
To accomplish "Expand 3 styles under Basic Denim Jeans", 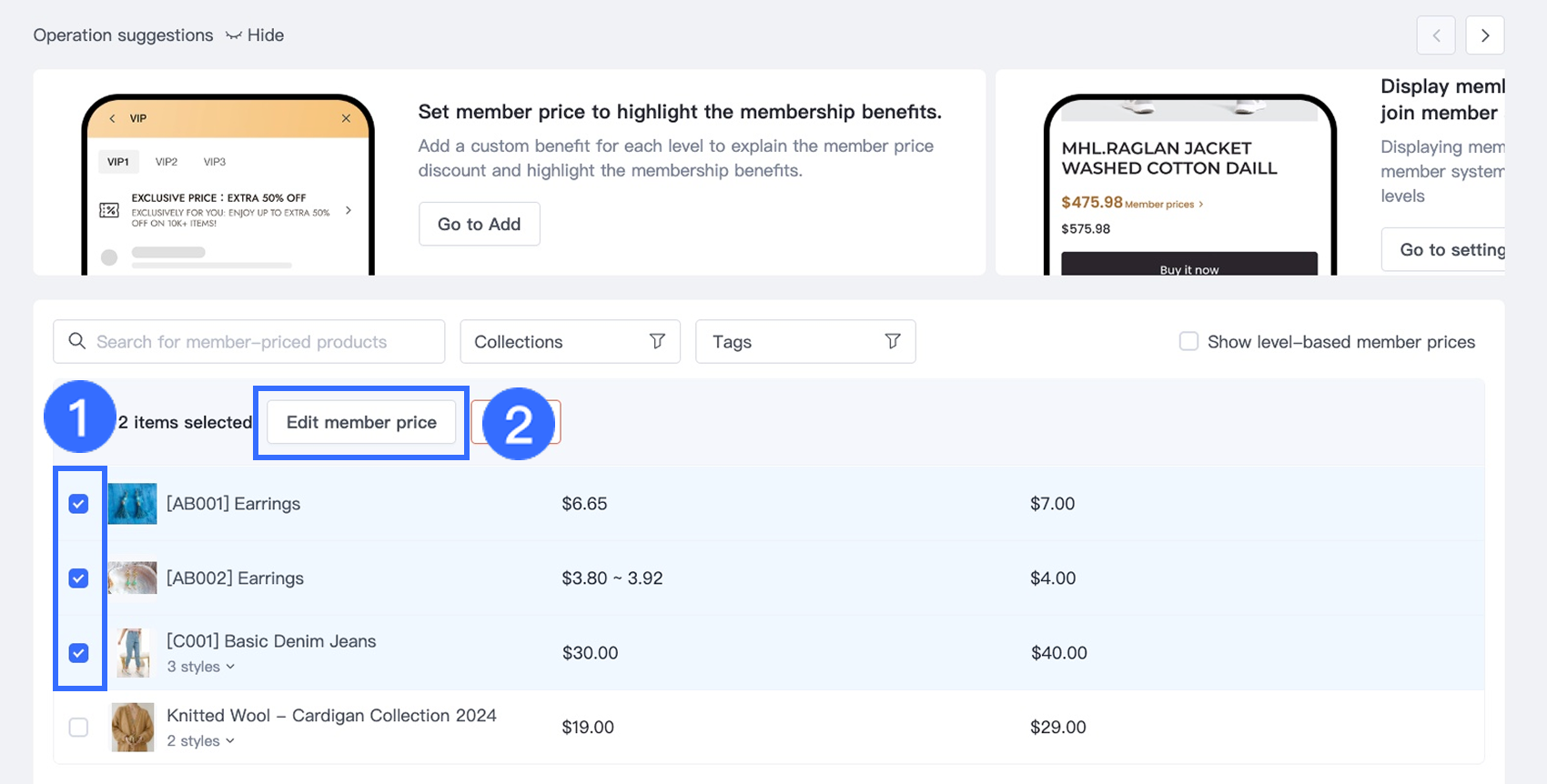I will click(201, 667).
